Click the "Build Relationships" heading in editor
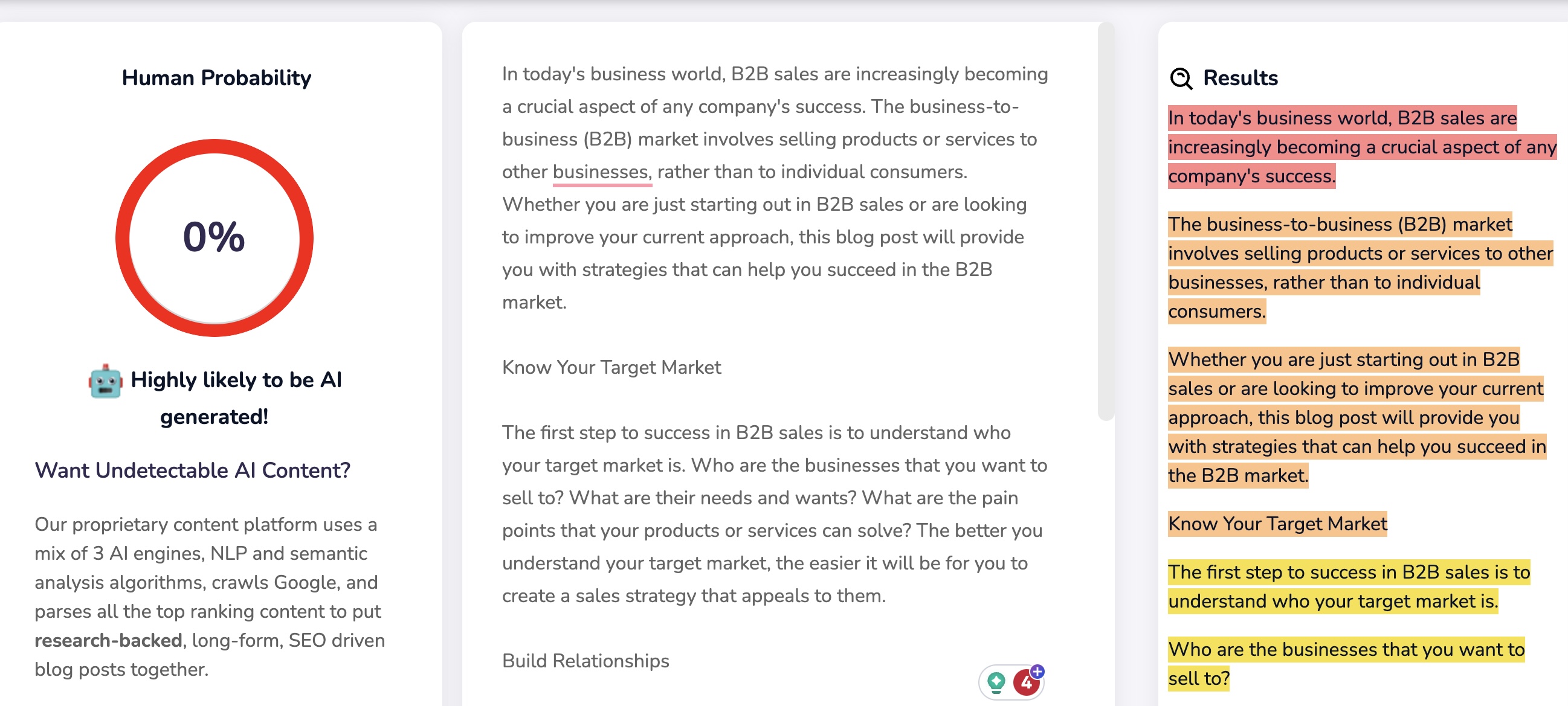Image resolution: width=1568 pixels, height=706 pixels. 585,661
